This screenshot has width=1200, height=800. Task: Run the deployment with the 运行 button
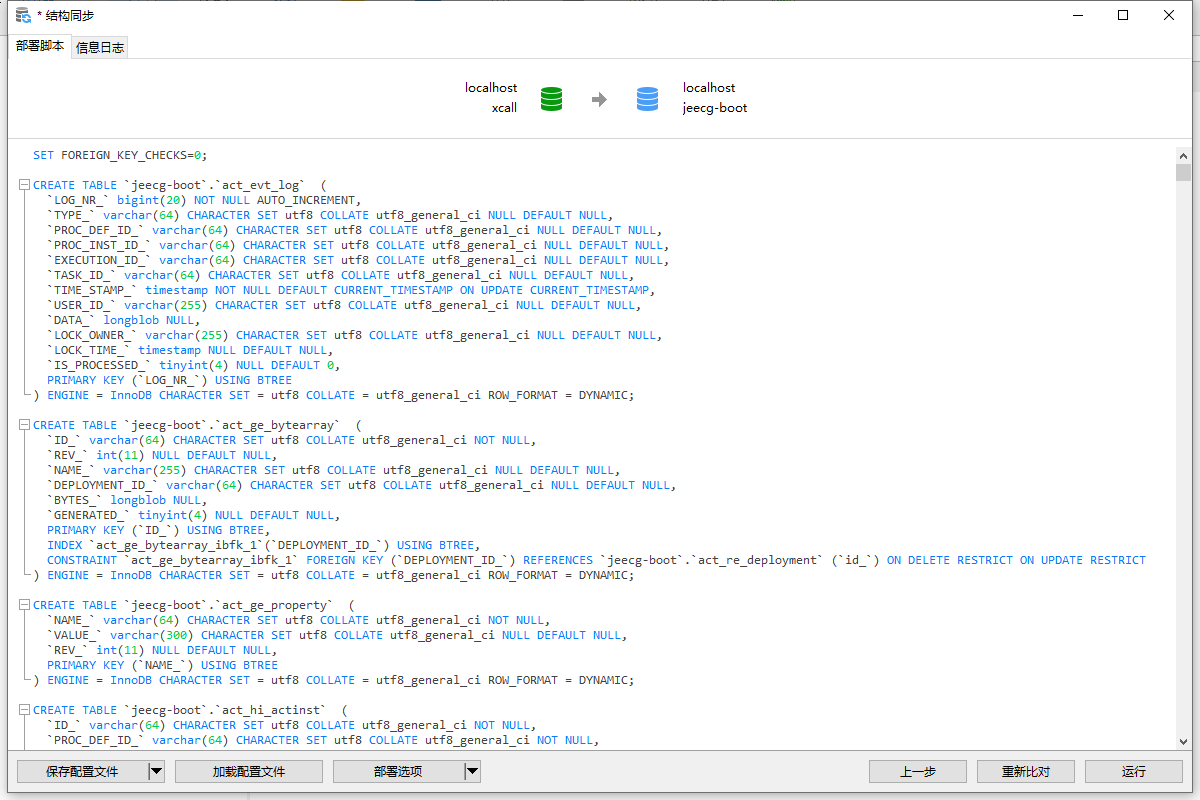click(1133, 771)
